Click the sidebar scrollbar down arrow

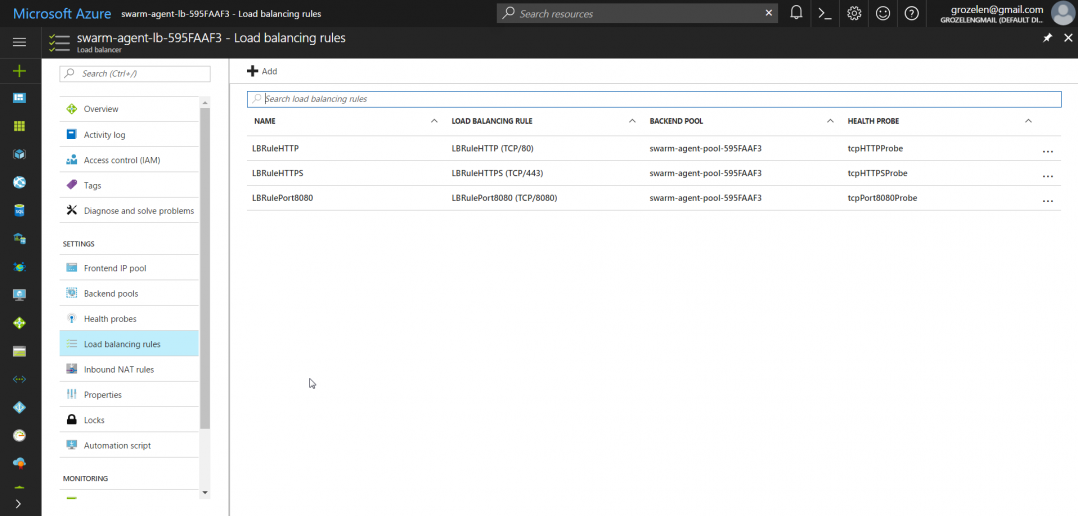click(x=205, y=492)
